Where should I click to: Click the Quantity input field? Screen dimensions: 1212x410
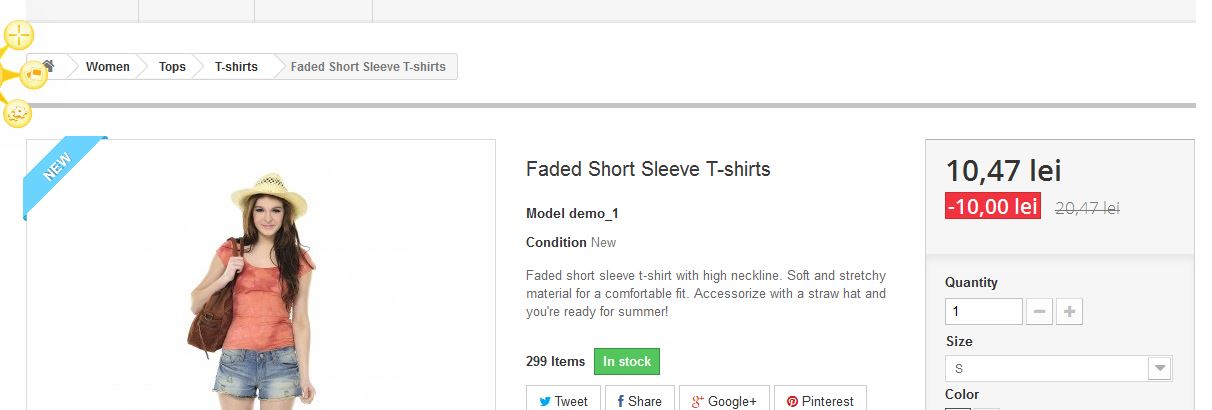983,312
